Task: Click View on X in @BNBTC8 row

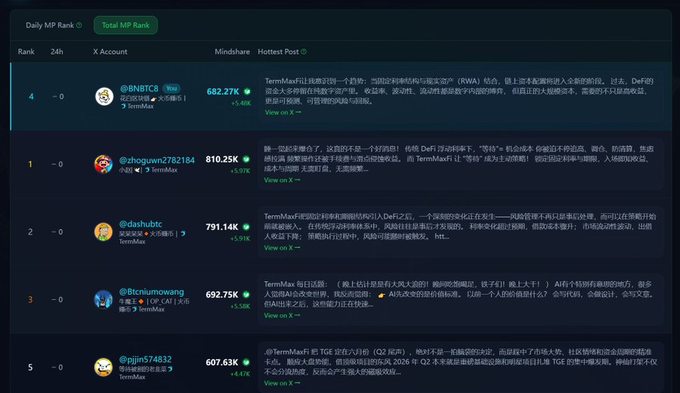Action: pos(283,112)
